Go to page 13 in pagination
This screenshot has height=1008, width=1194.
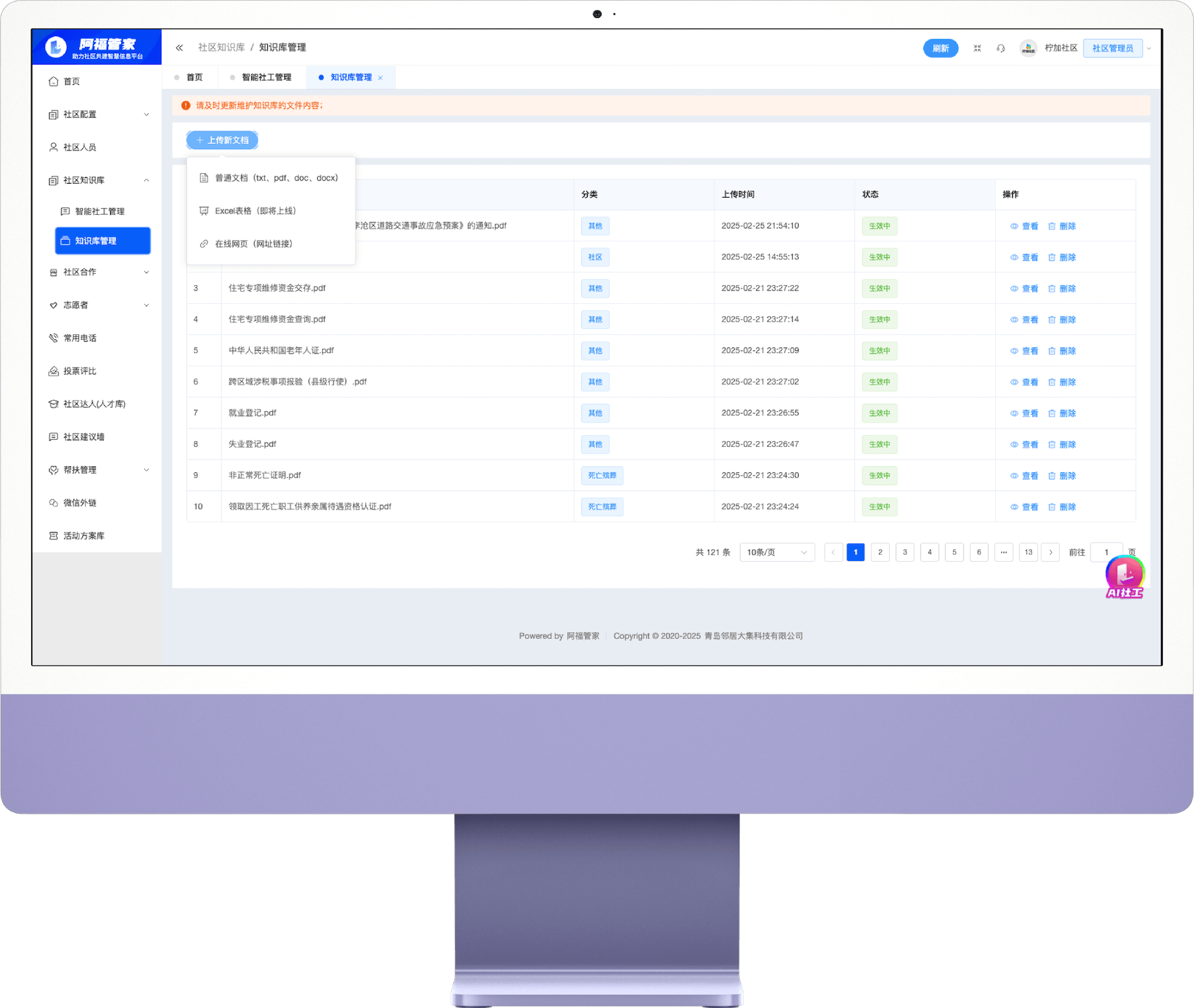coord(1028,552)
